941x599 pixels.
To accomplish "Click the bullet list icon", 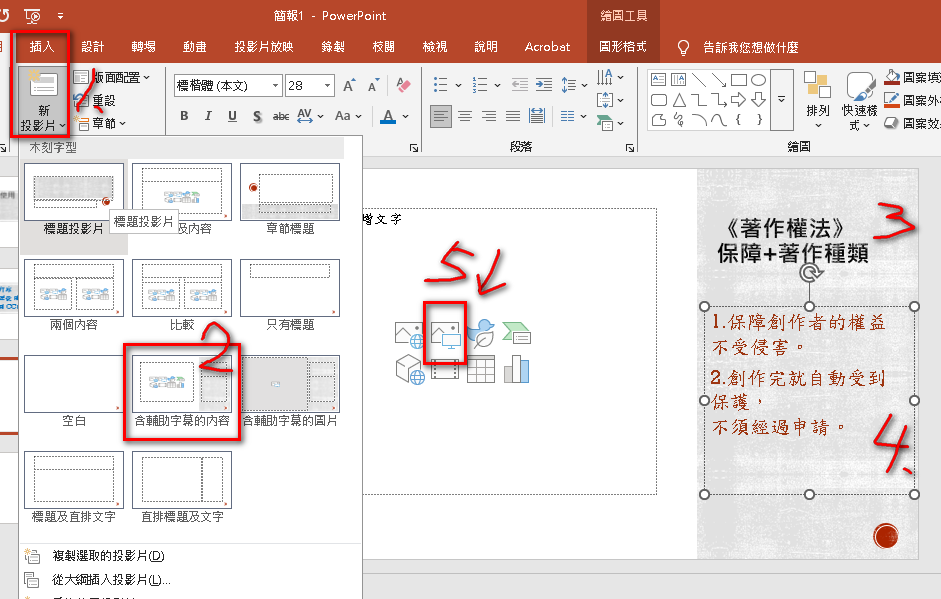I will tap(440, 85).
